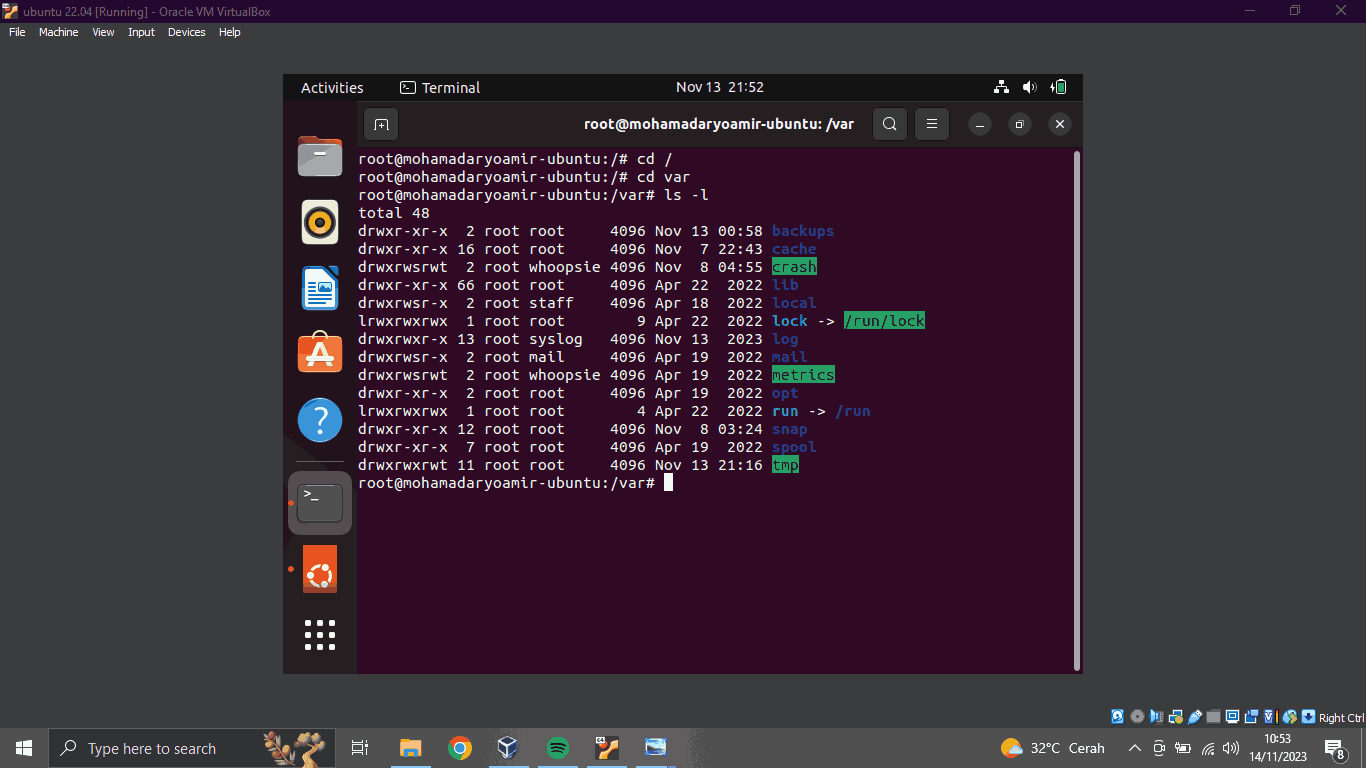Screen dimensions: 1366x768
Task: Open the Ubuntu installer icon in dock
Action: 320,569
